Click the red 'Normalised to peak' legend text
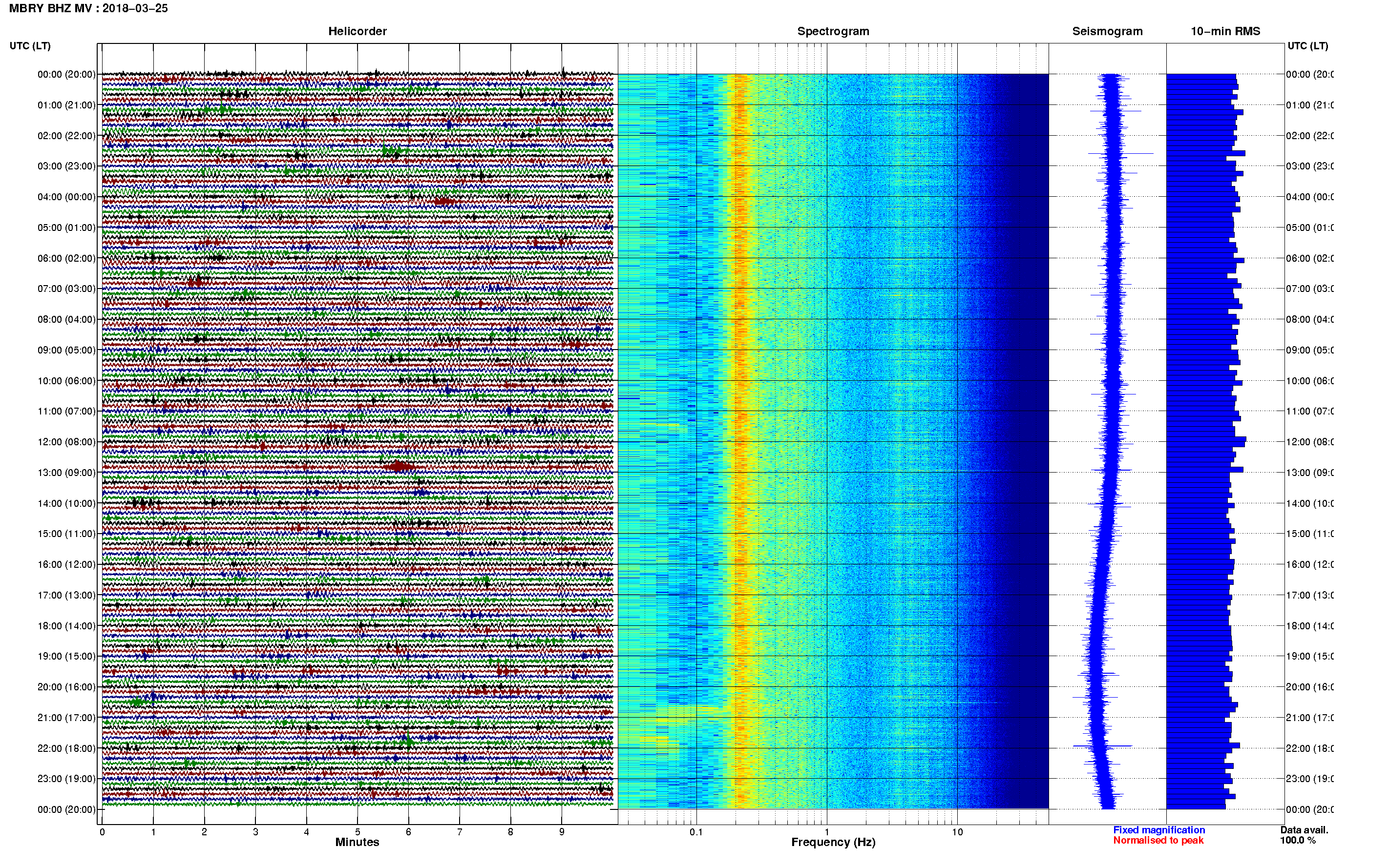The width and height of the screenshot is (1389, 868). [x=1158, y=841]
